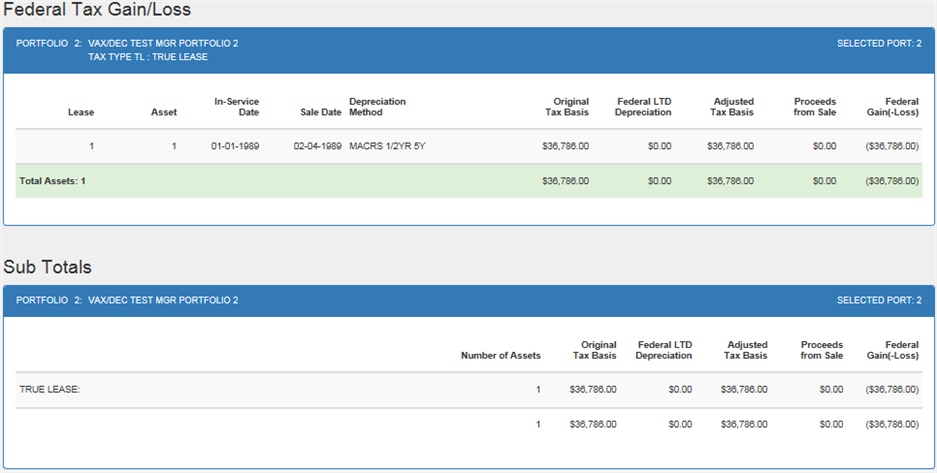937x473 pixels.
Task: Select the Asset column header
Action: tap(164, 112)
